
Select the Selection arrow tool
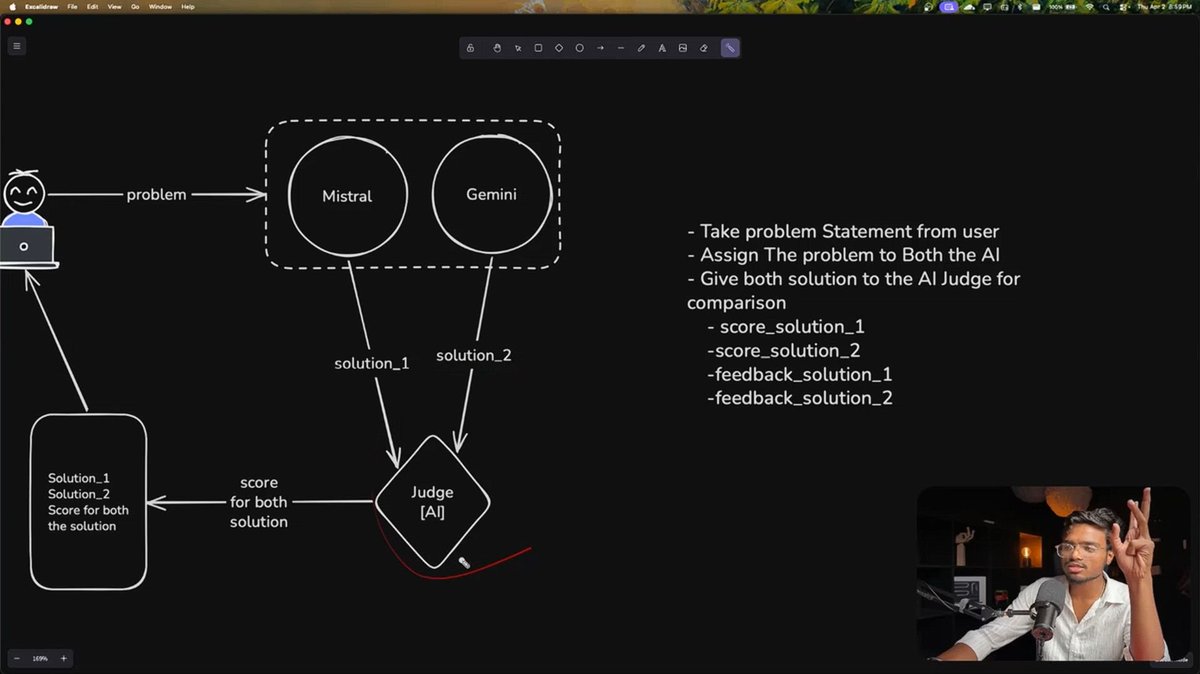(518, 48)
